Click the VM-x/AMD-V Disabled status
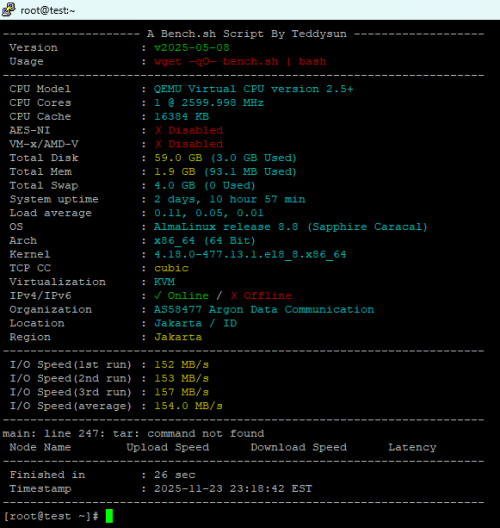Viewport: 500px width, 528px height. (x=189, y=144)
